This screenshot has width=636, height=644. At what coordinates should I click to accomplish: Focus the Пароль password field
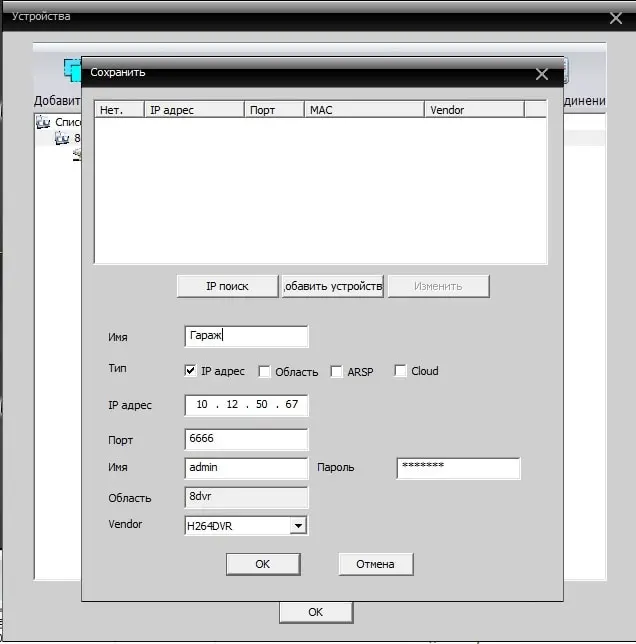[458, 468]
